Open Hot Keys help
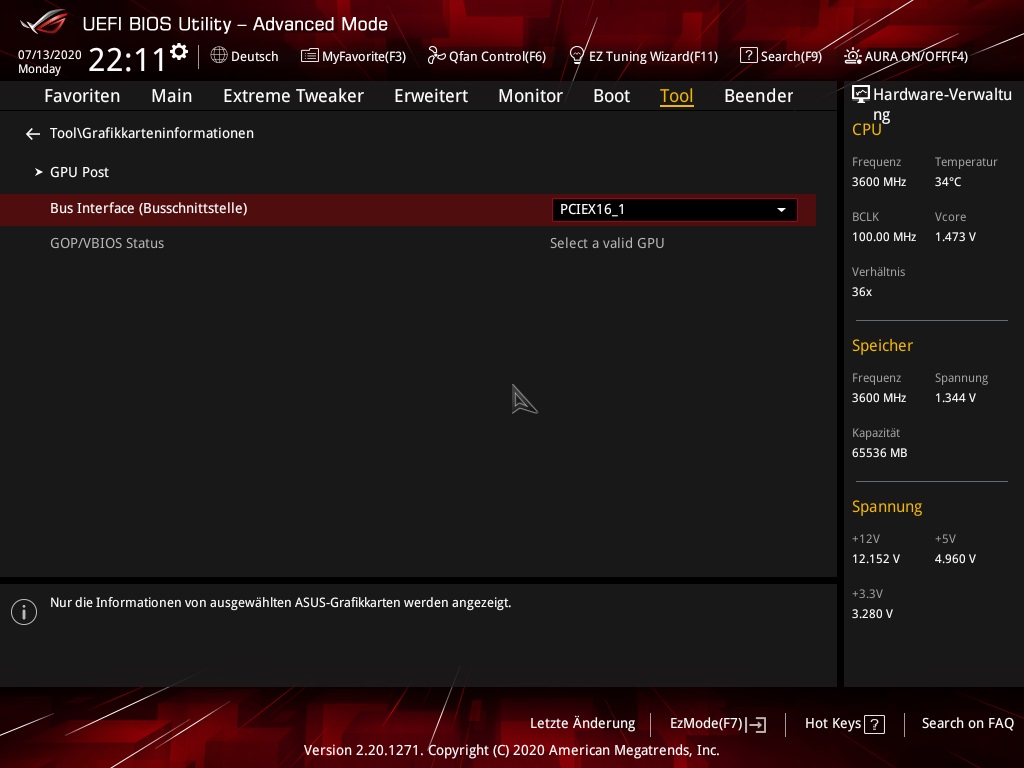The height and width of the screenshot is (768, 1024). point(844,724)
